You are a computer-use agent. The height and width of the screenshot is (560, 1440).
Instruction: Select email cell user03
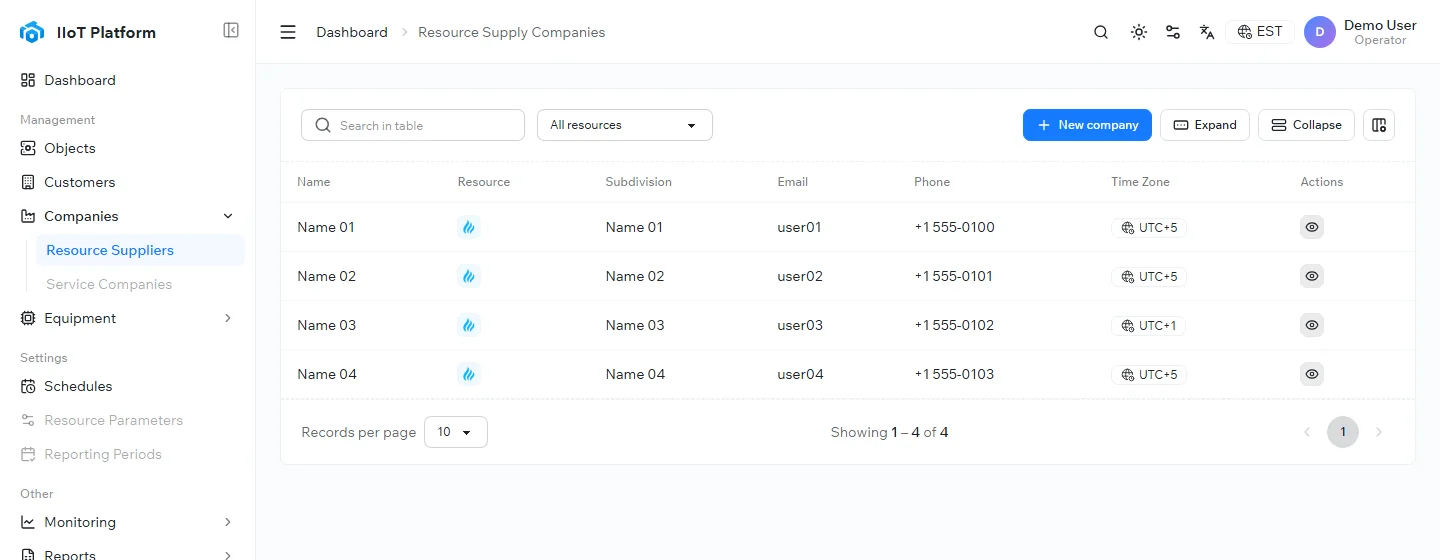click(800, 325)
